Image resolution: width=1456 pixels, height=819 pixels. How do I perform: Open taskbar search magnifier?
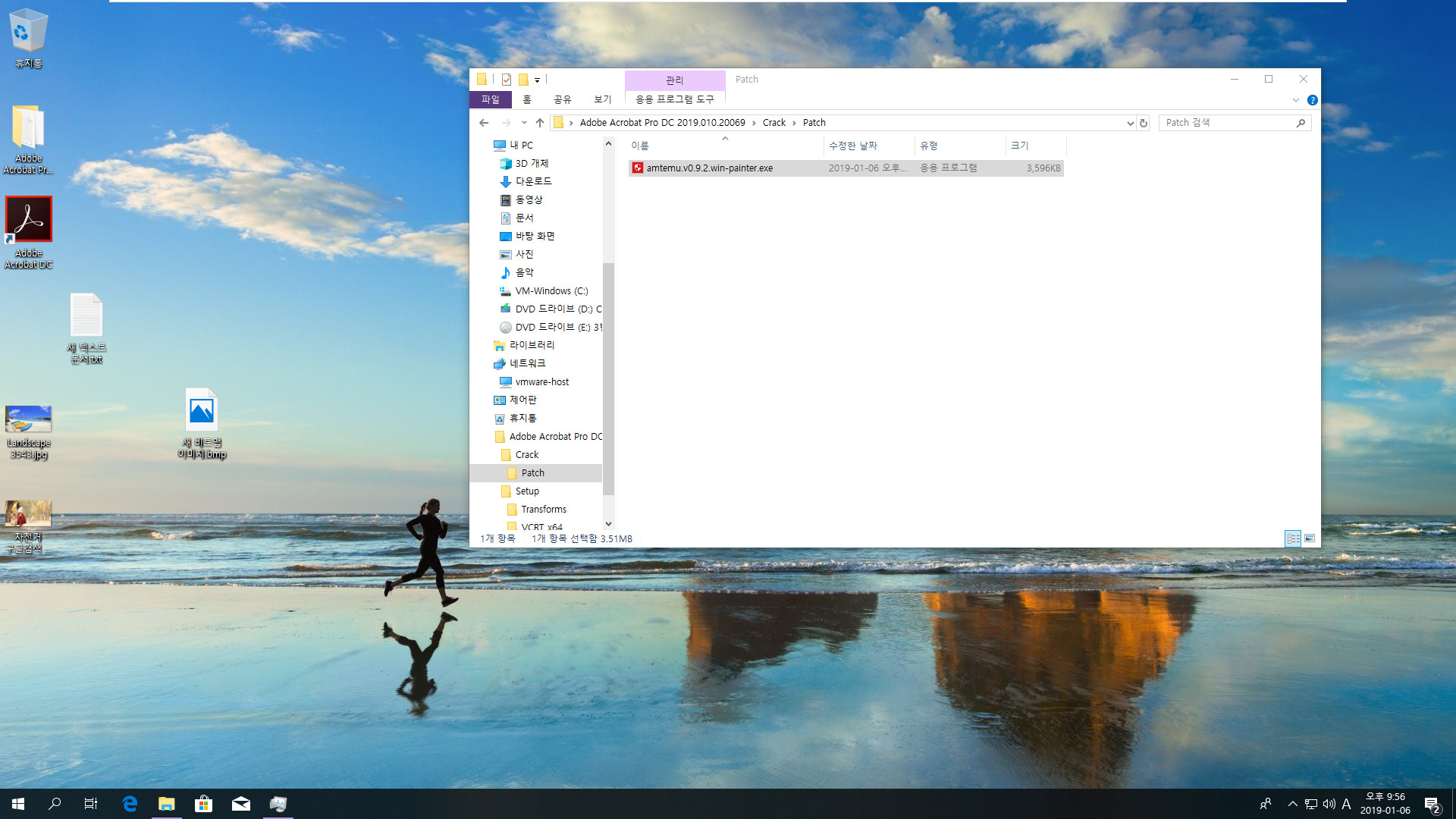click(55, 804)
